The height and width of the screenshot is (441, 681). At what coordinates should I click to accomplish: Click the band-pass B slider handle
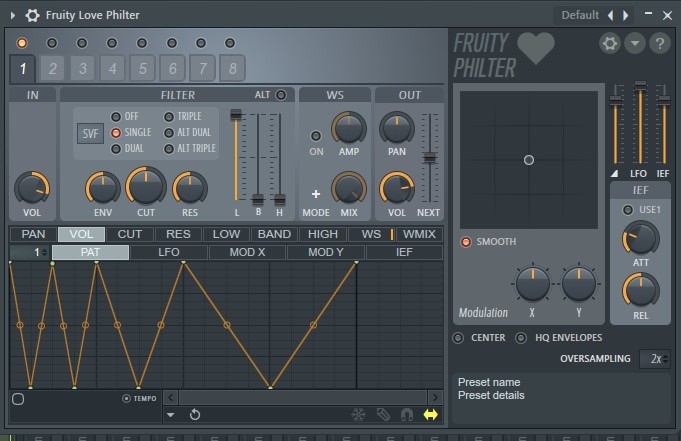258,200
